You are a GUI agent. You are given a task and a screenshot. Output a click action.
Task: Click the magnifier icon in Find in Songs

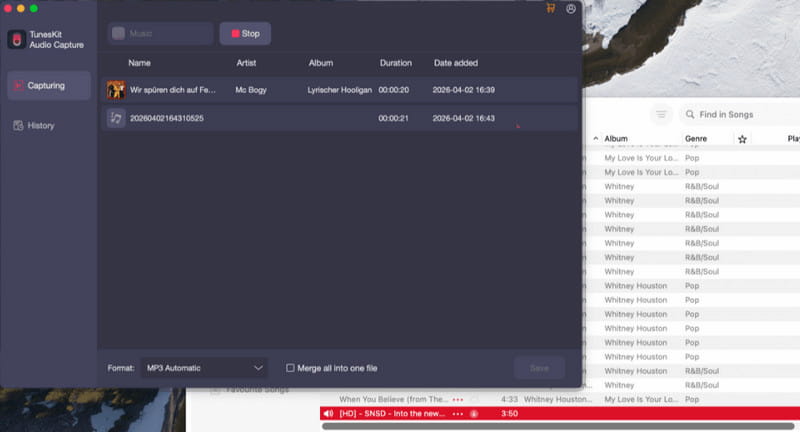pyautogui.click(x=690, y=114)
